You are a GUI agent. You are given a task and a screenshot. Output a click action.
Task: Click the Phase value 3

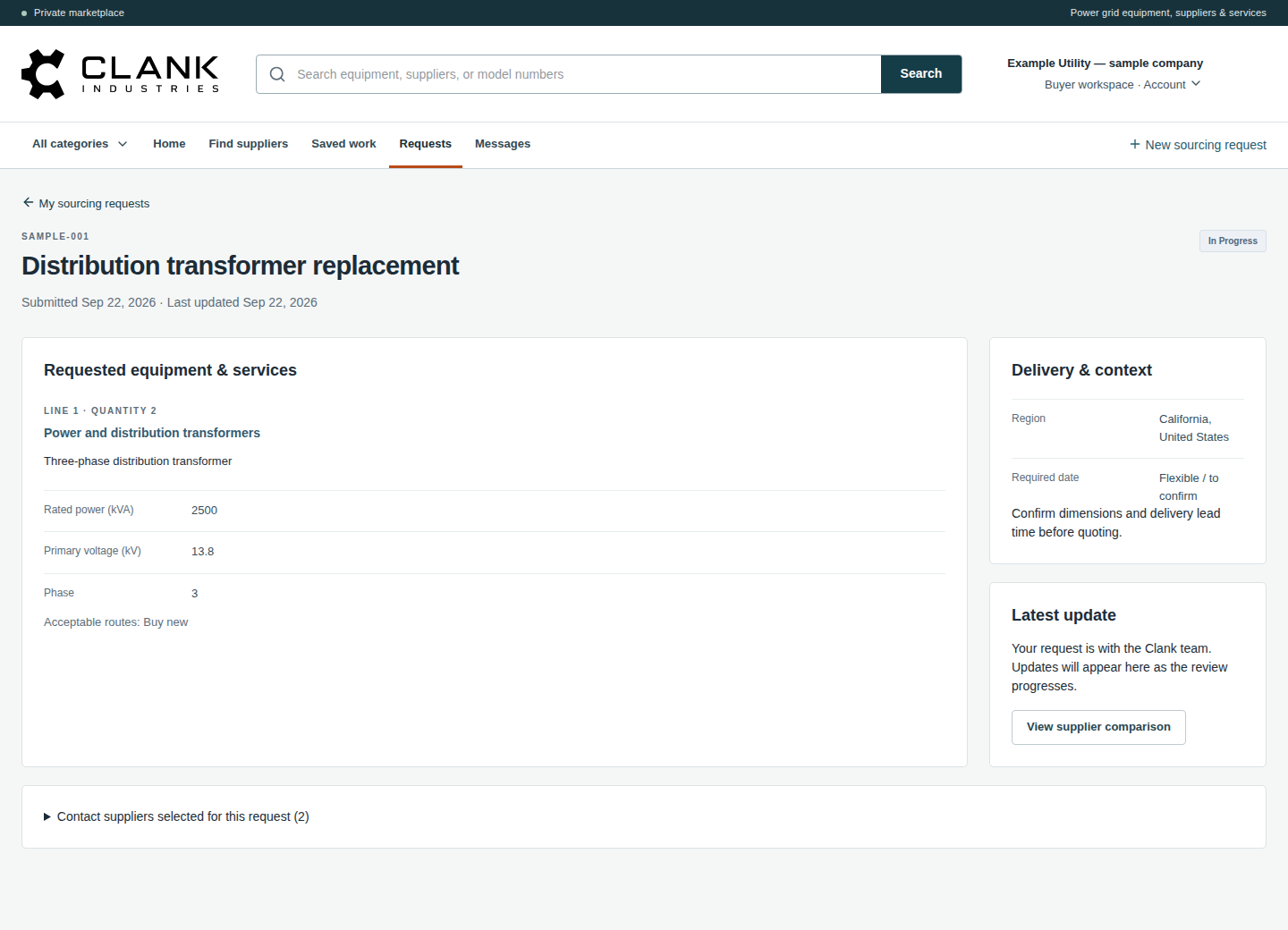point(194,594)
